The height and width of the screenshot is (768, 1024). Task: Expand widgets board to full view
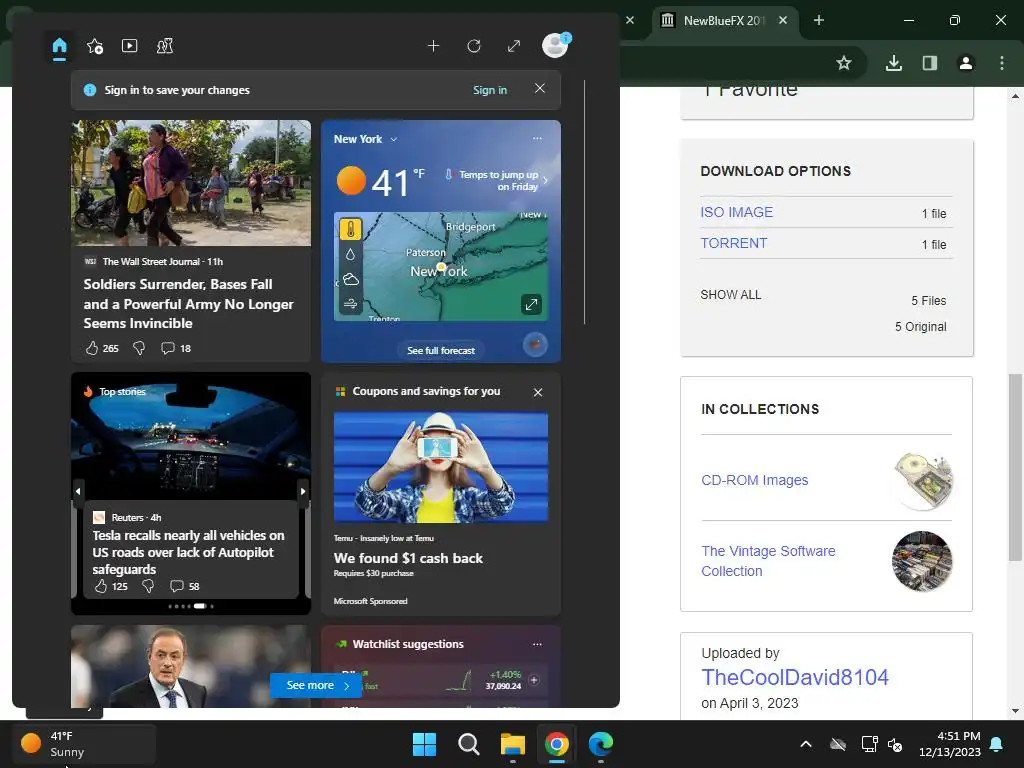514,46
